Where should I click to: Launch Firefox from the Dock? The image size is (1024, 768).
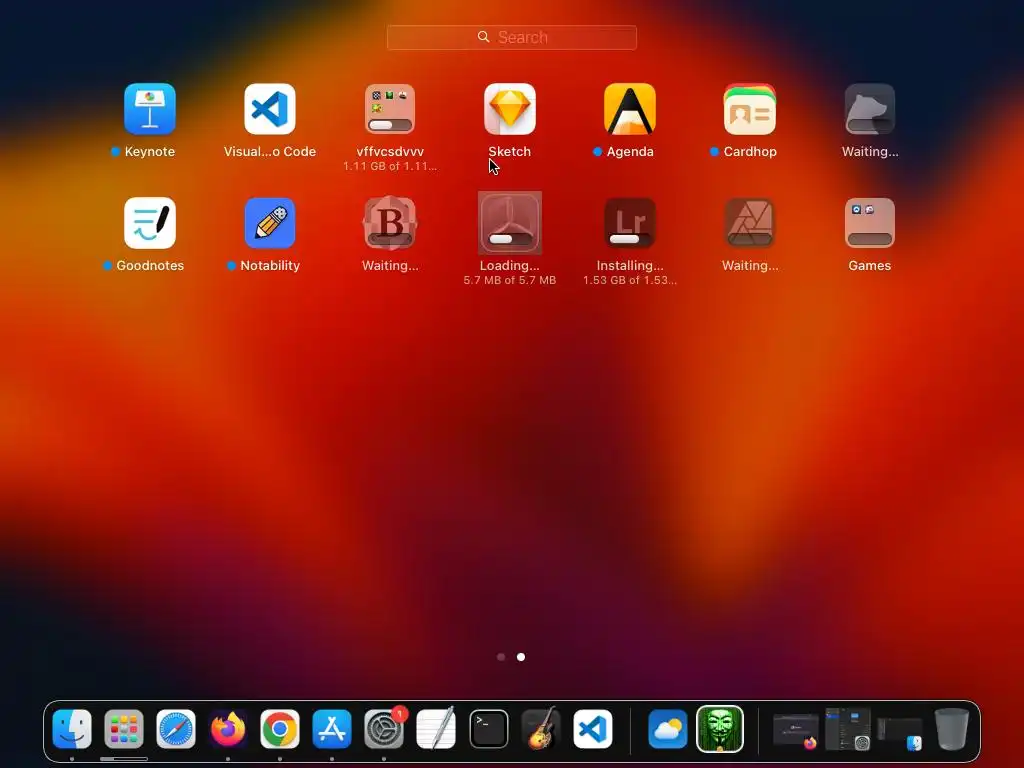228,729
